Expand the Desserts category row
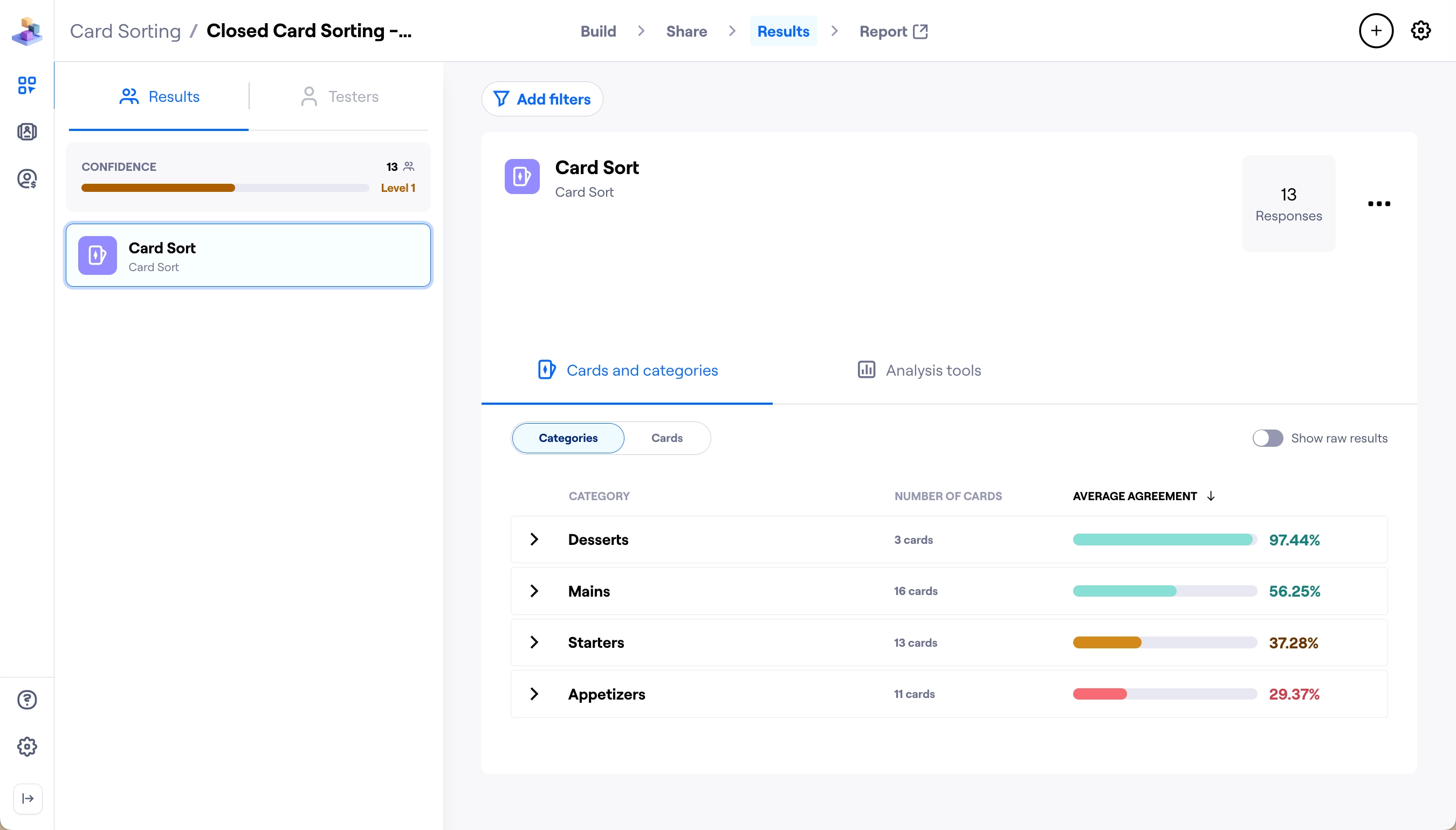The height and width of the screenshot is (830, 1456). [x=534, y=539]
